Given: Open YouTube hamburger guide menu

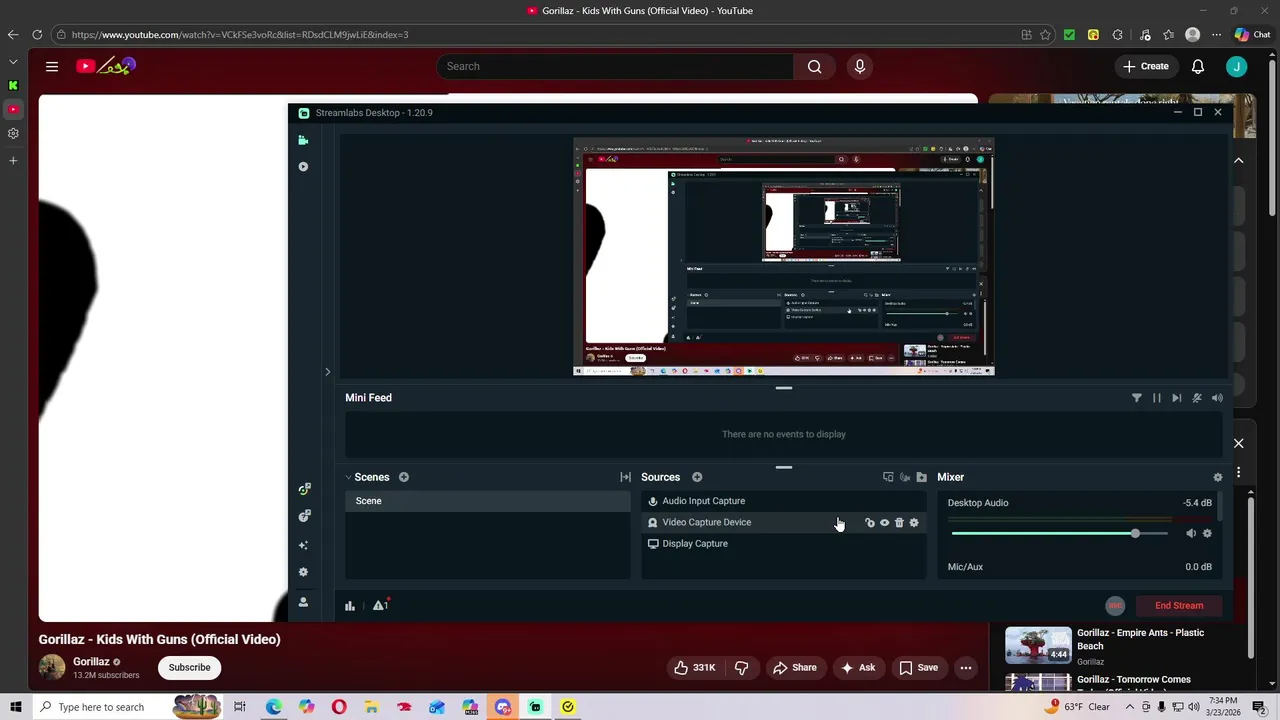Looking at the screenshot, I should [52, 66].
